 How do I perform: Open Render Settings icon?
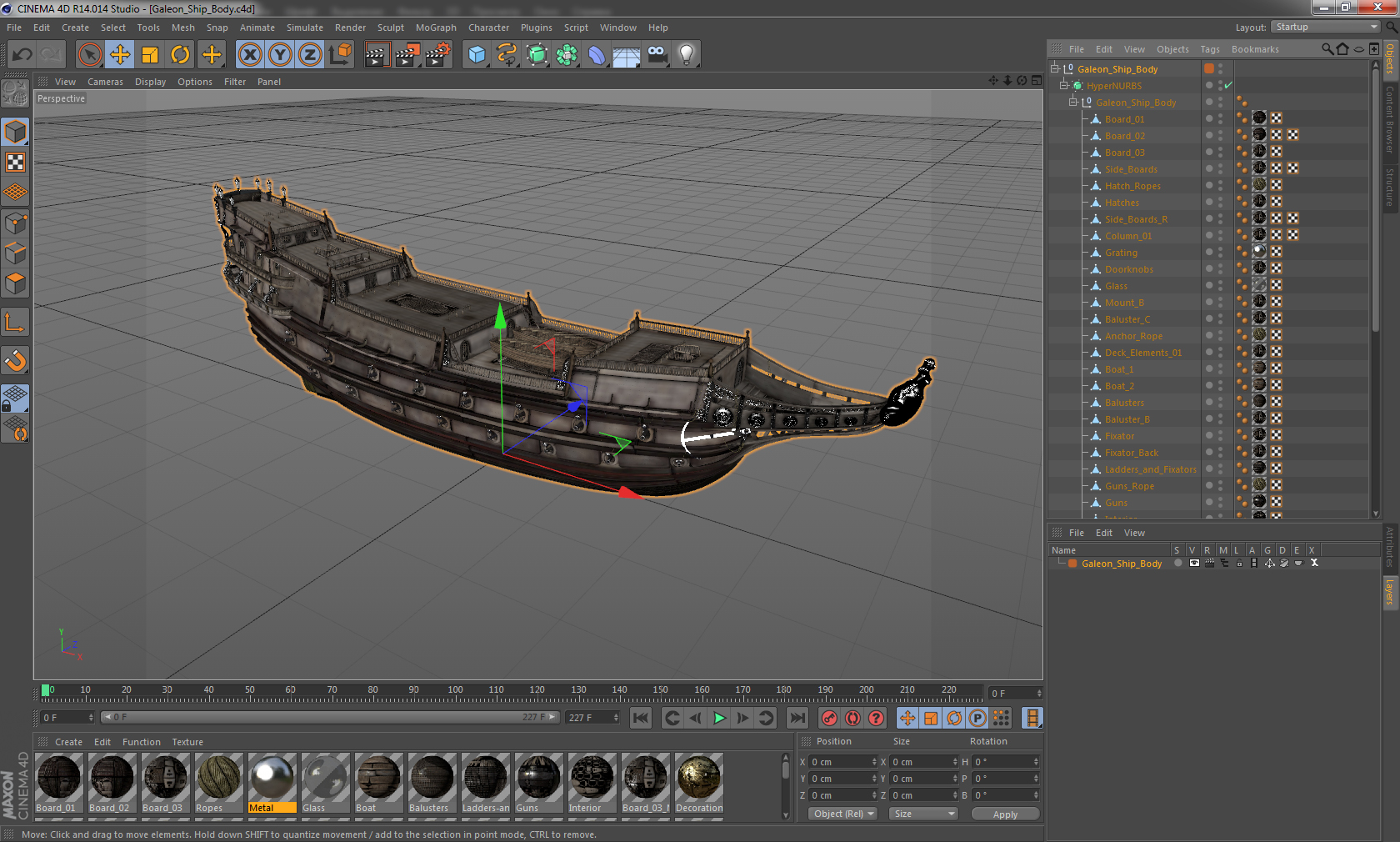[437, 55]
